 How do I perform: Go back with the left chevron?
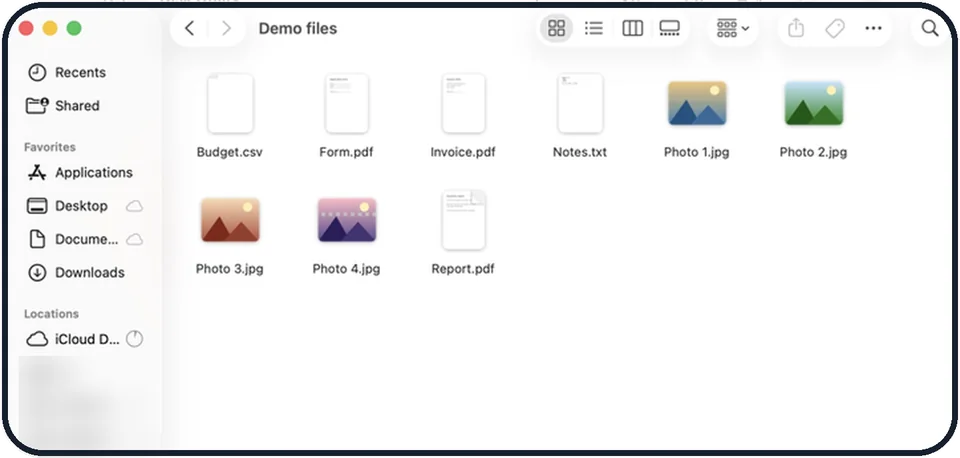point(190,28)
